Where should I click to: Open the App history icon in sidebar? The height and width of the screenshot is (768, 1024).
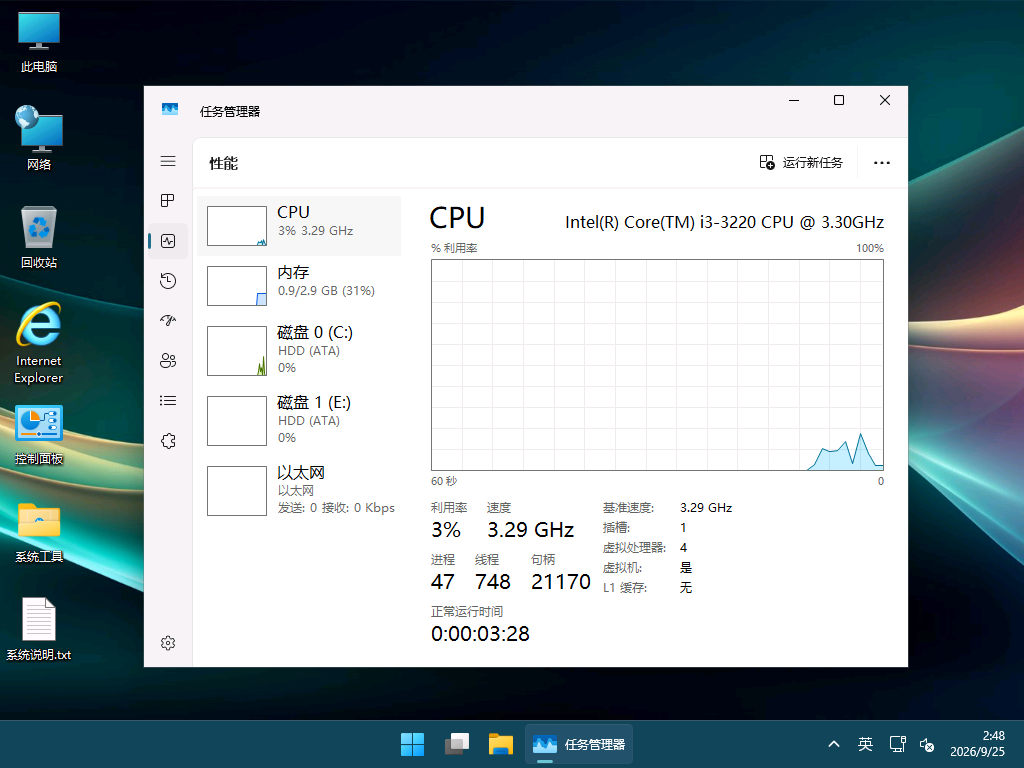(x=168, y=281)
